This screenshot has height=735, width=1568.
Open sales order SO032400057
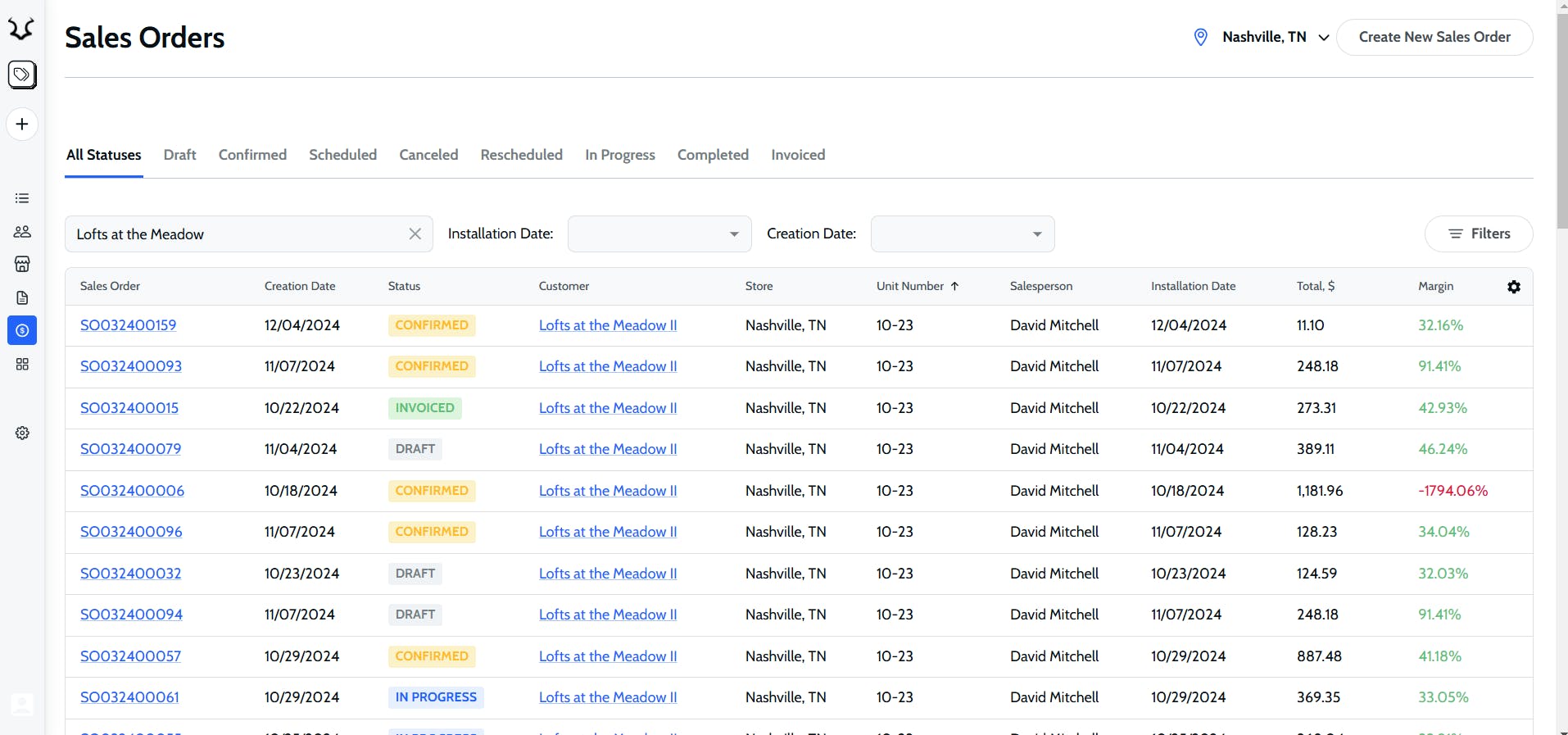131,656
